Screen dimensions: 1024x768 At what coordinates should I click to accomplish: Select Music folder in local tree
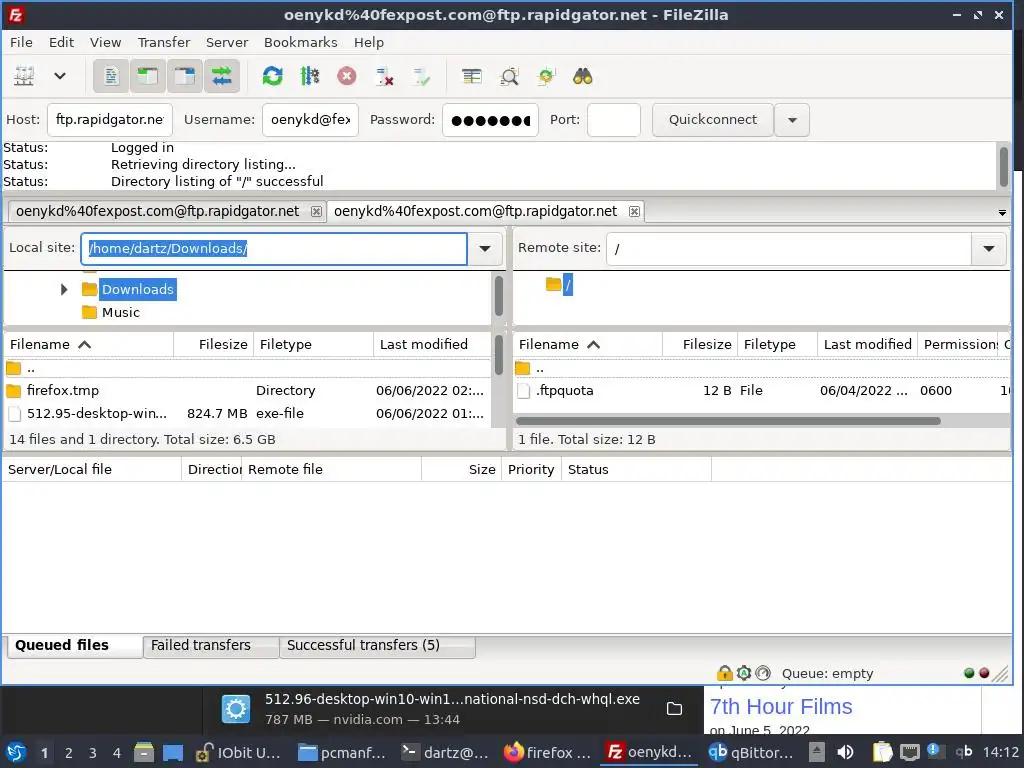[x=121, y=312]
